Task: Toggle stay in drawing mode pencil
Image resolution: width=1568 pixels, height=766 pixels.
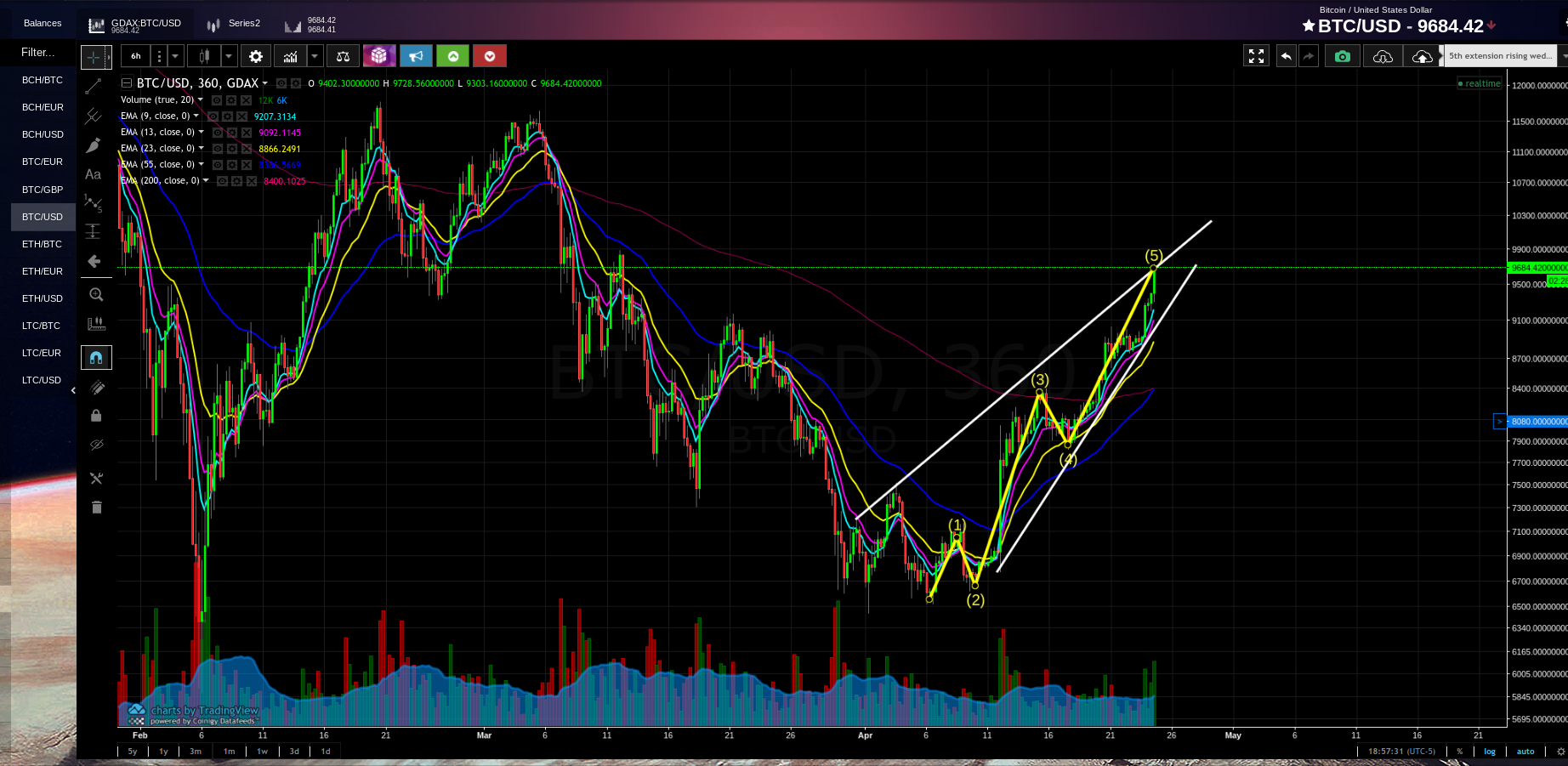Action: 96,388
